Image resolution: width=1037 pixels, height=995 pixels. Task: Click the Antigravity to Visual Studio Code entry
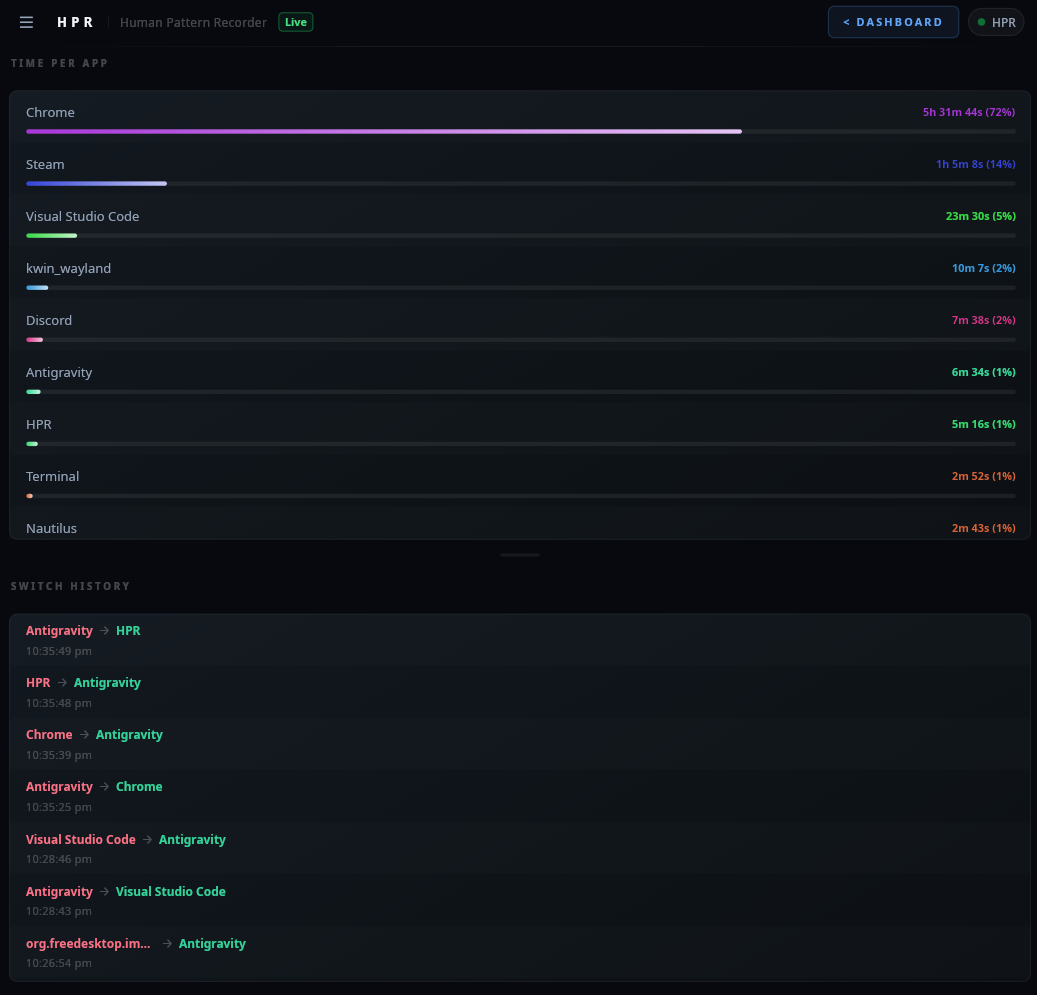pos(520,900)
